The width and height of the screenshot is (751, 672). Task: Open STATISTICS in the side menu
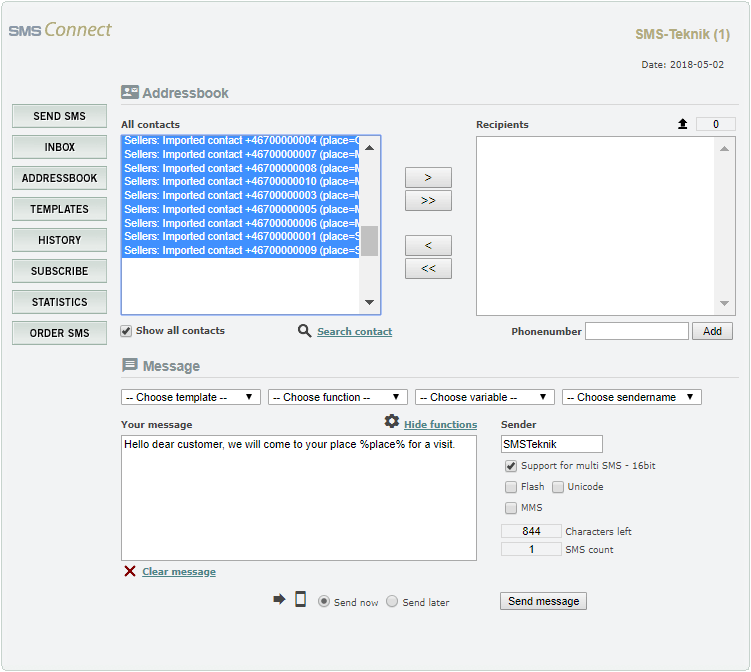click(59, 302)
